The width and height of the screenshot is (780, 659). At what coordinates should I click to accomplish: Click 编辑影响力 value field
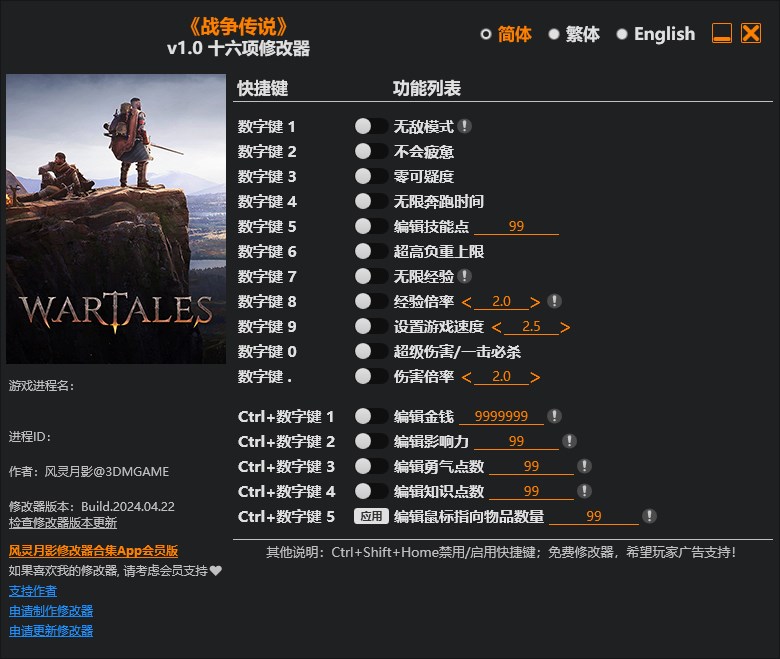coord(516,441)
